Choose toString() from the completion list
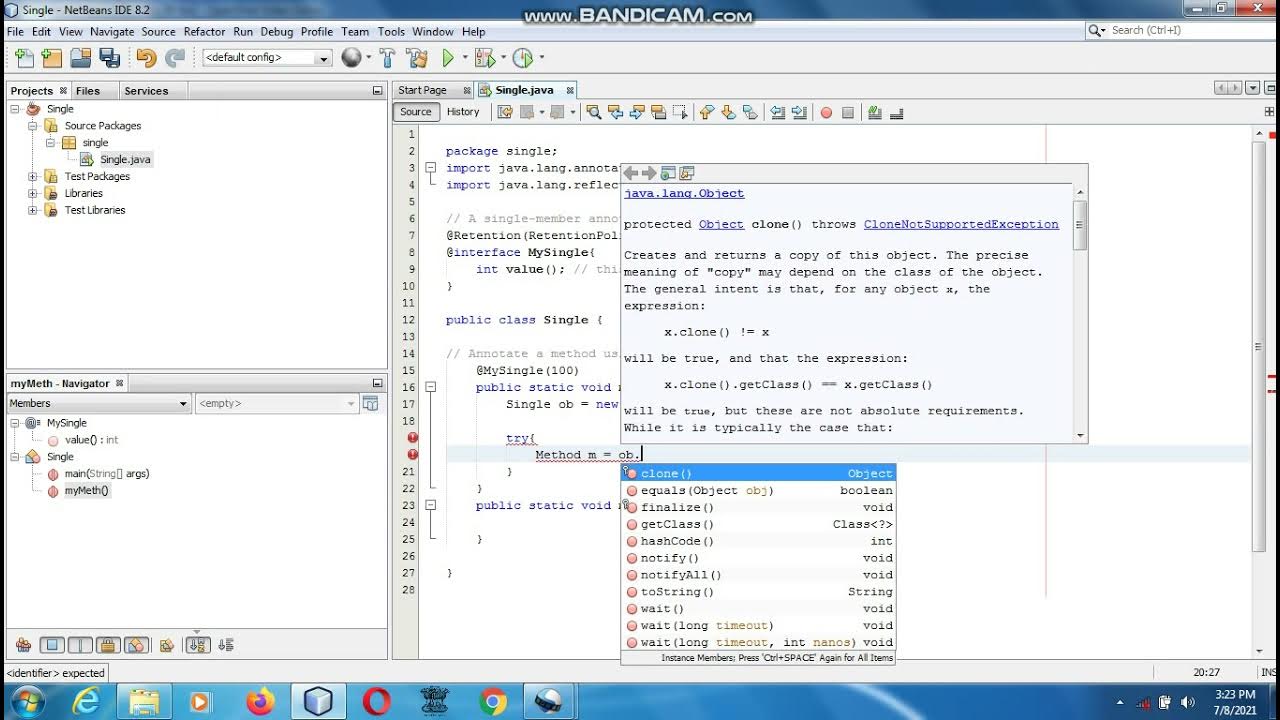Viewport: 1280px width, 720px height. [758, 592]
